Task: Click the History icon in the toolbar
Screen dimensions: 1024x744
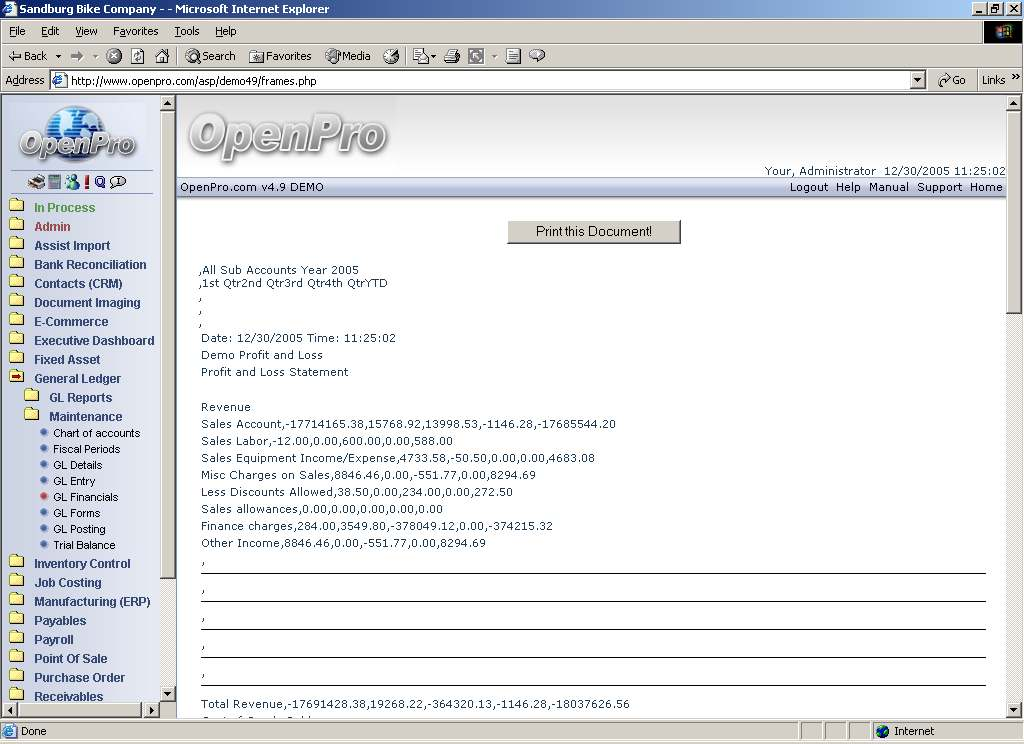Action: [391, 56]
